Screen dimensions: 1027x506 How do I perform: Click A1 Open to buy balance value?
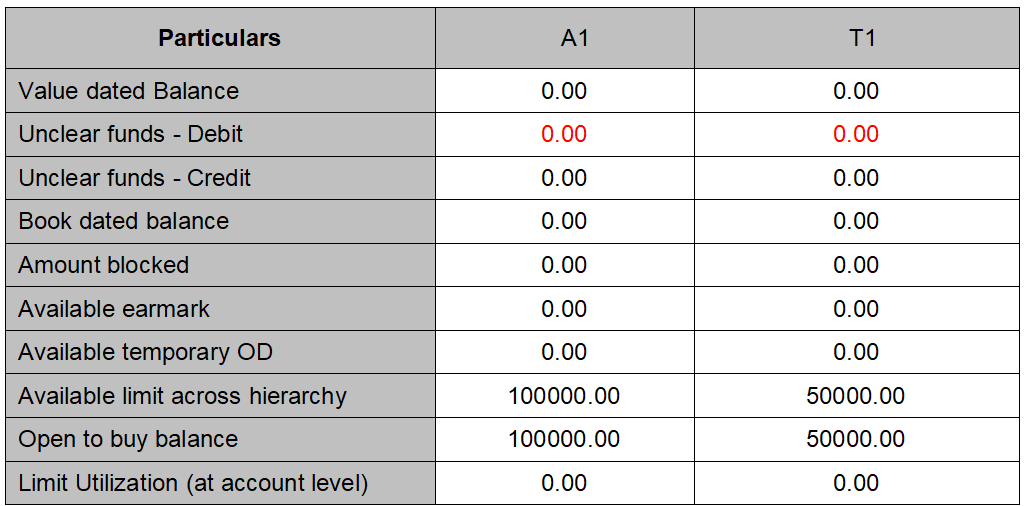coord(564,439)
